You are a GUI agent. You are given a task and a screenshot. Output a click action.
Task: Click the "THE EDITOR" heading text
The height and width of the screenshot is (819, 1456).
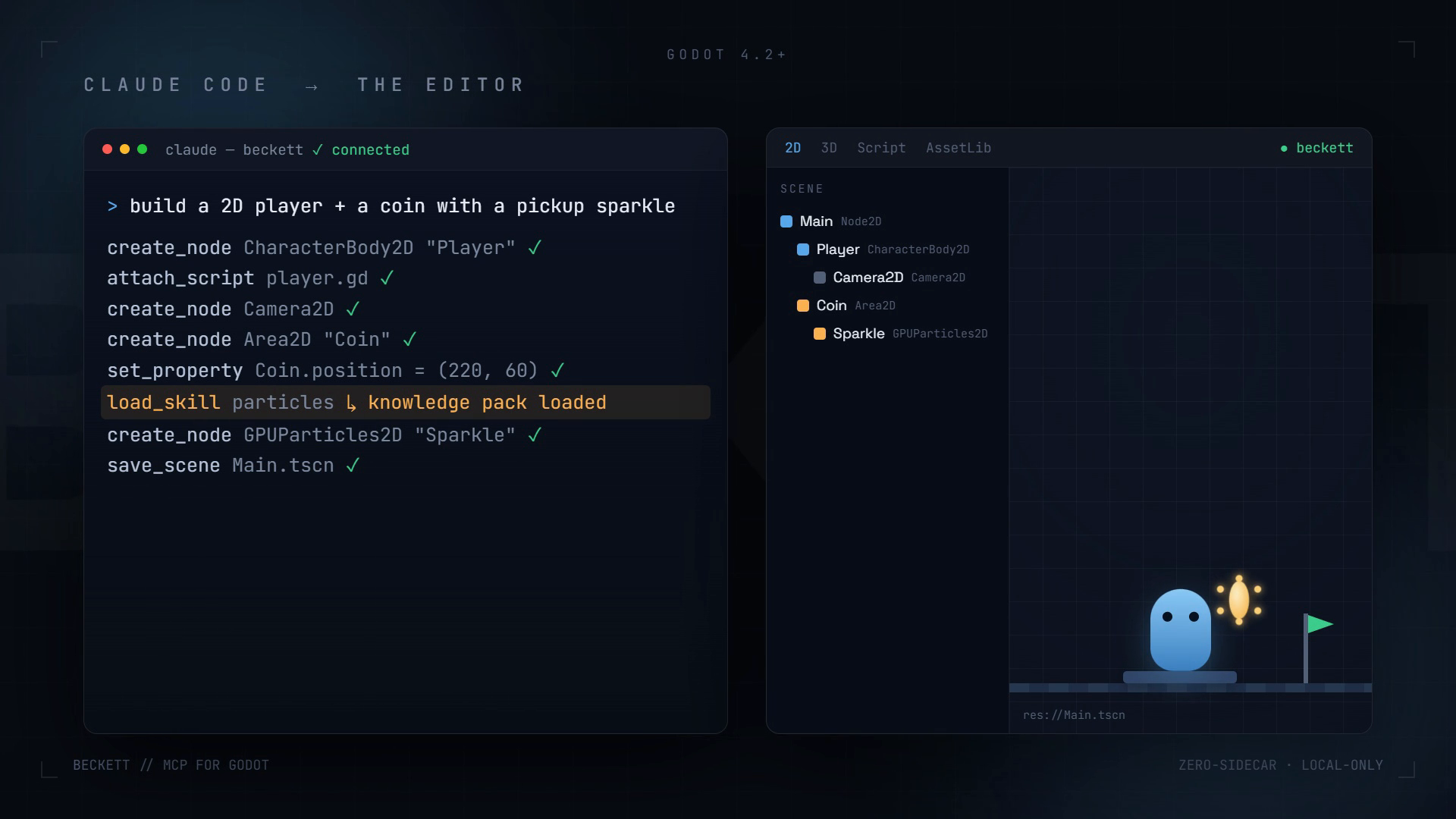tap(441, 85)
